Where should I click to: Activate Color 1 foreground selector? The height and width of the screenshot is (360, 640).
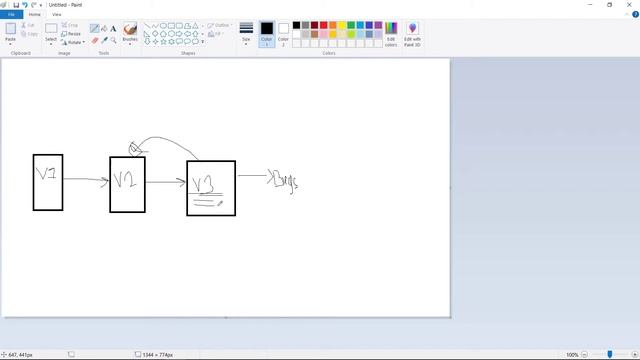coord(267,34)
